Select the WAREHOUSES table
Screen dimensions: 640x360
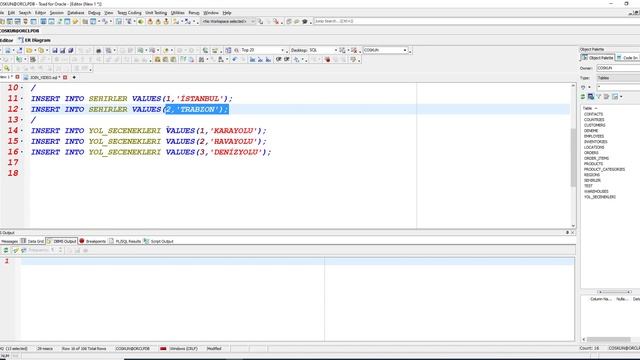click(x=596, y=191)
